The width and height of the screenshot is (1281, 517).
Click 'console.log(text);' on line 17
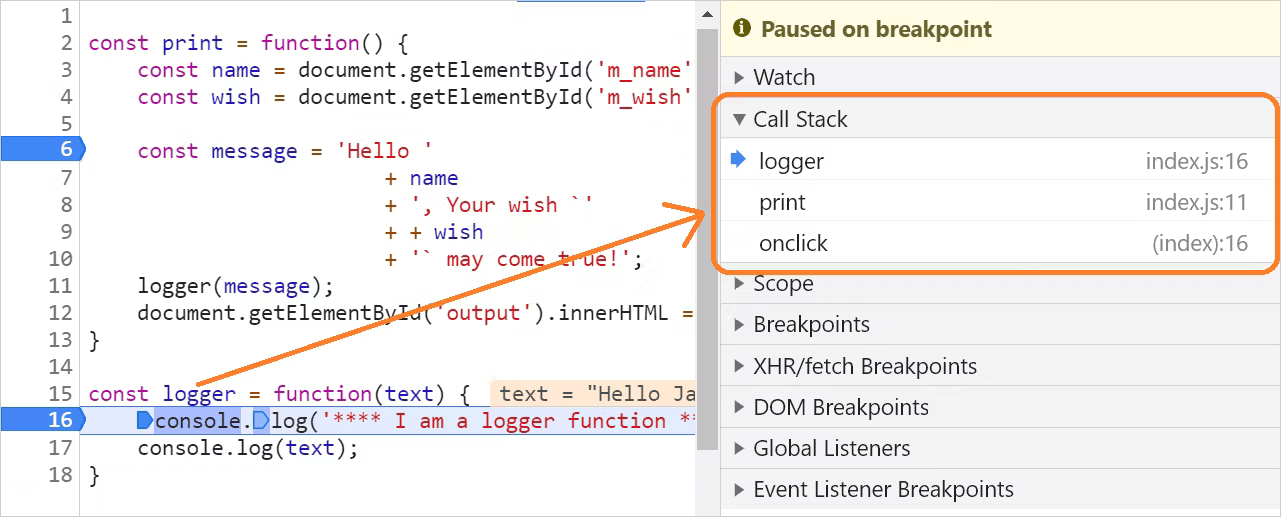[247, 448]
